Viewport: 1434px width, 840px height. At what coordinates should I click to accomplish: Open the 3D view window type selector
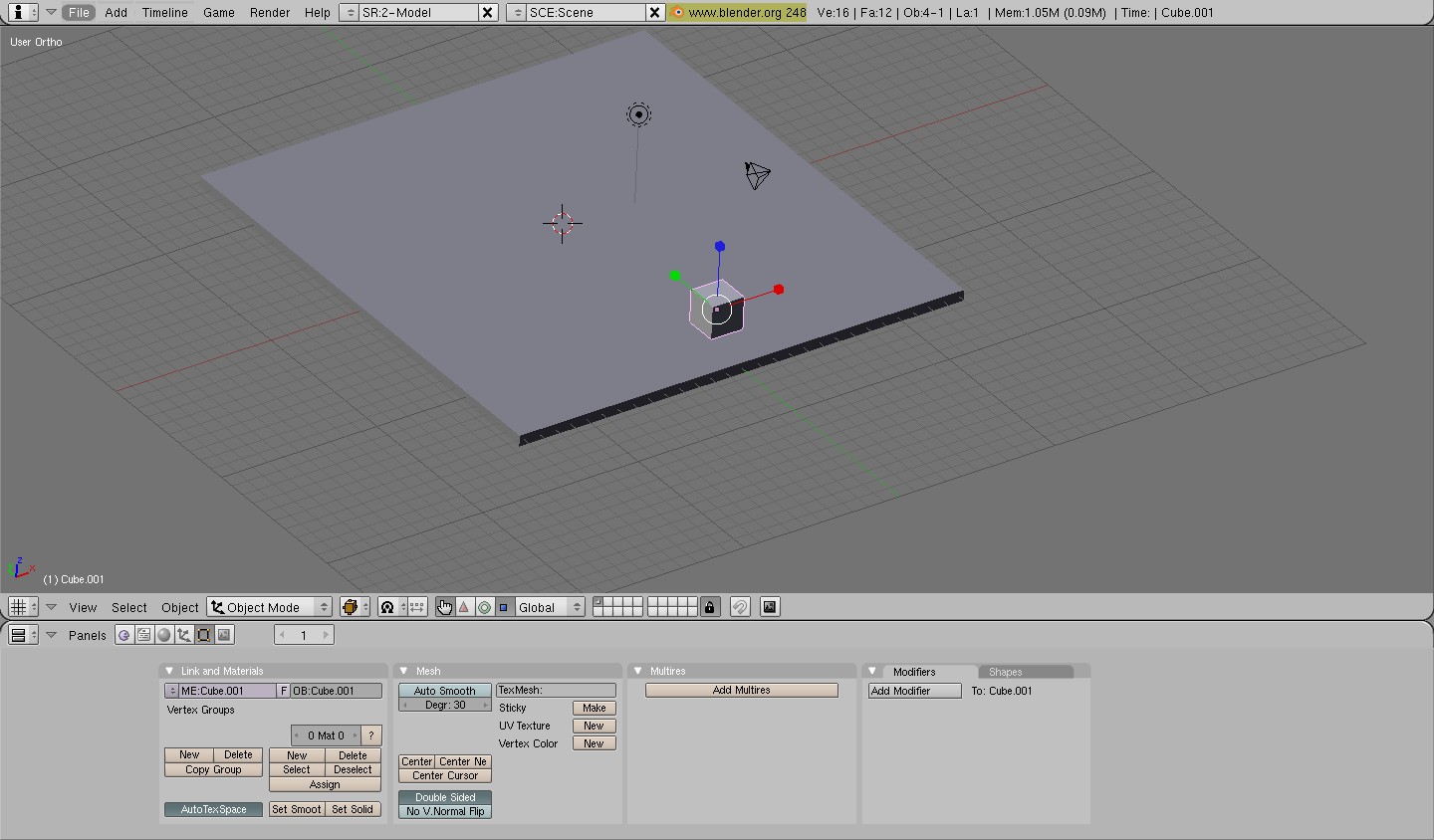click(x=23, y=607)
